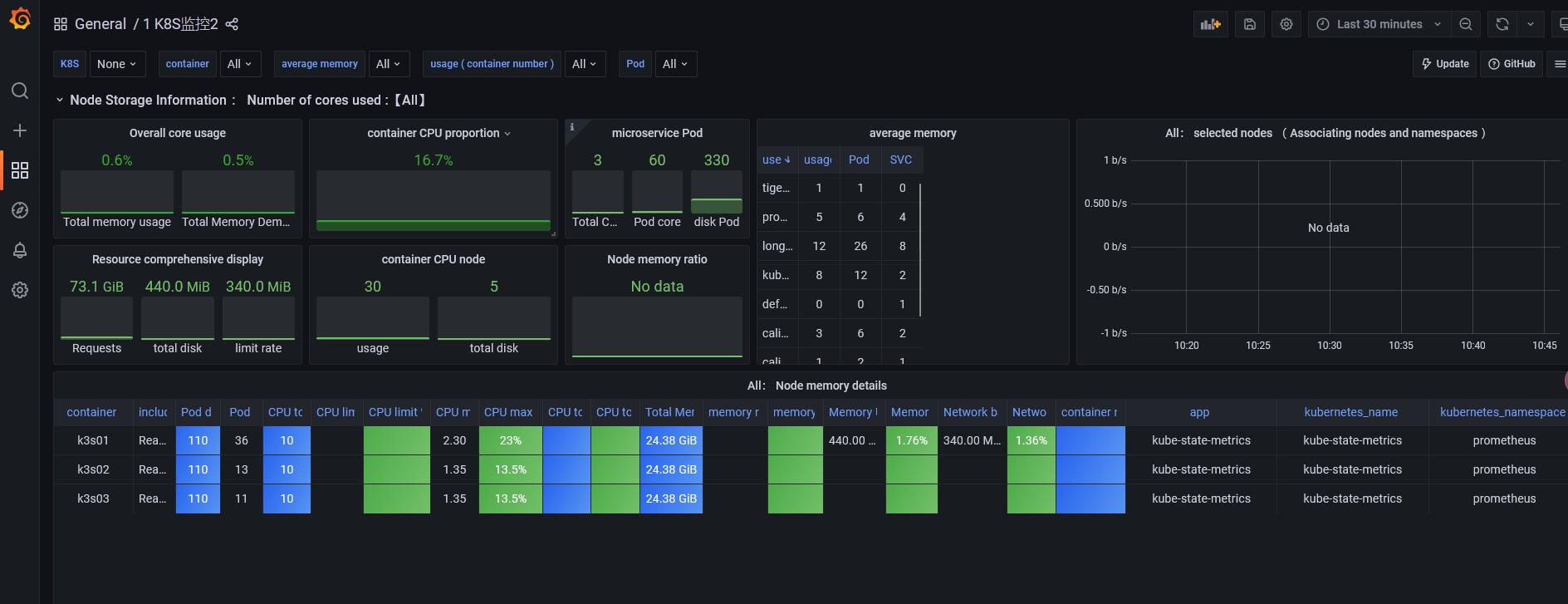Screen dimensions: 1568x604
Task: Collapse the Node Storage Information row
Action: (x=60, y=101)
